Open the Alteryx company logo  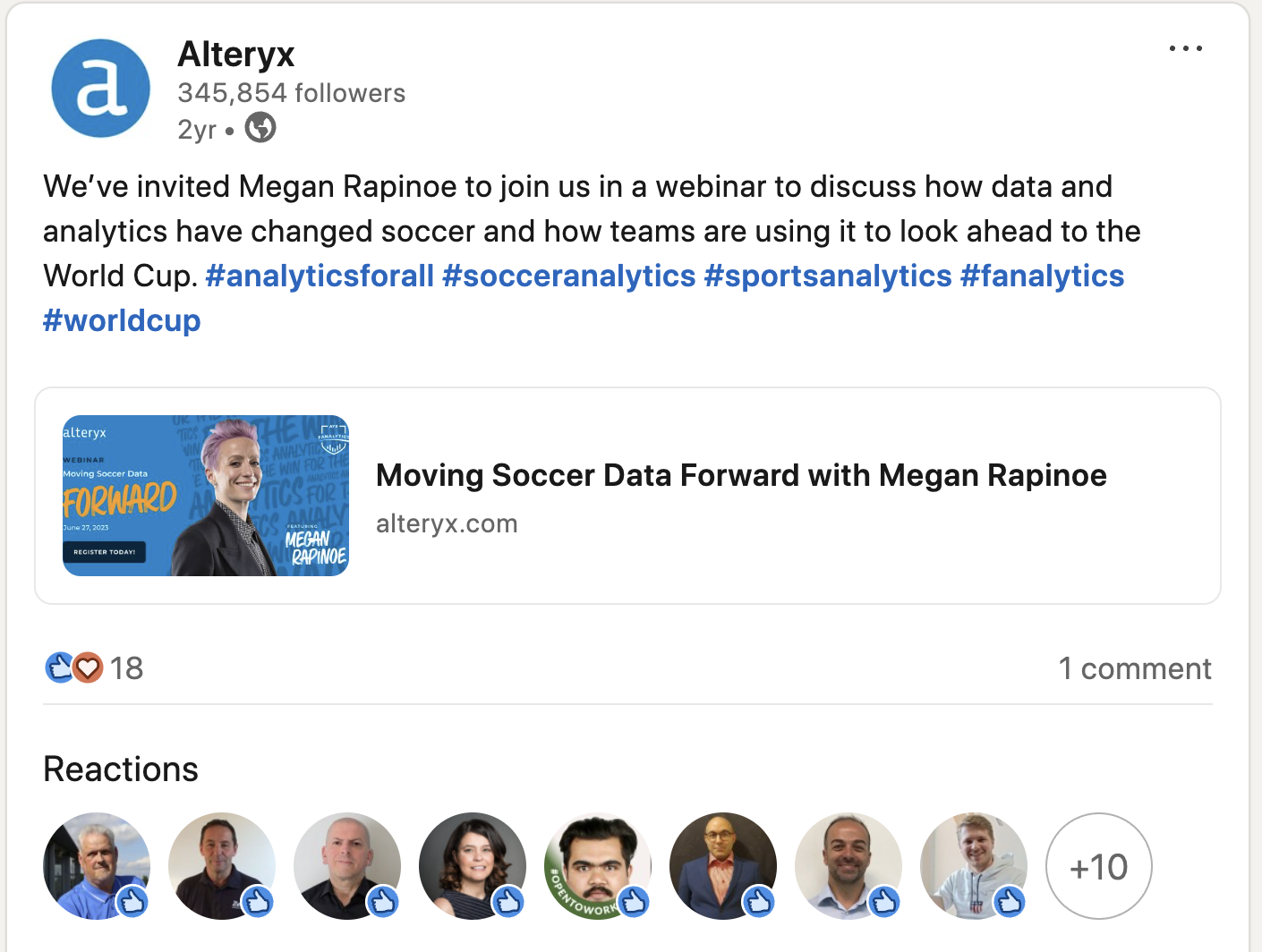pos(100,89)
